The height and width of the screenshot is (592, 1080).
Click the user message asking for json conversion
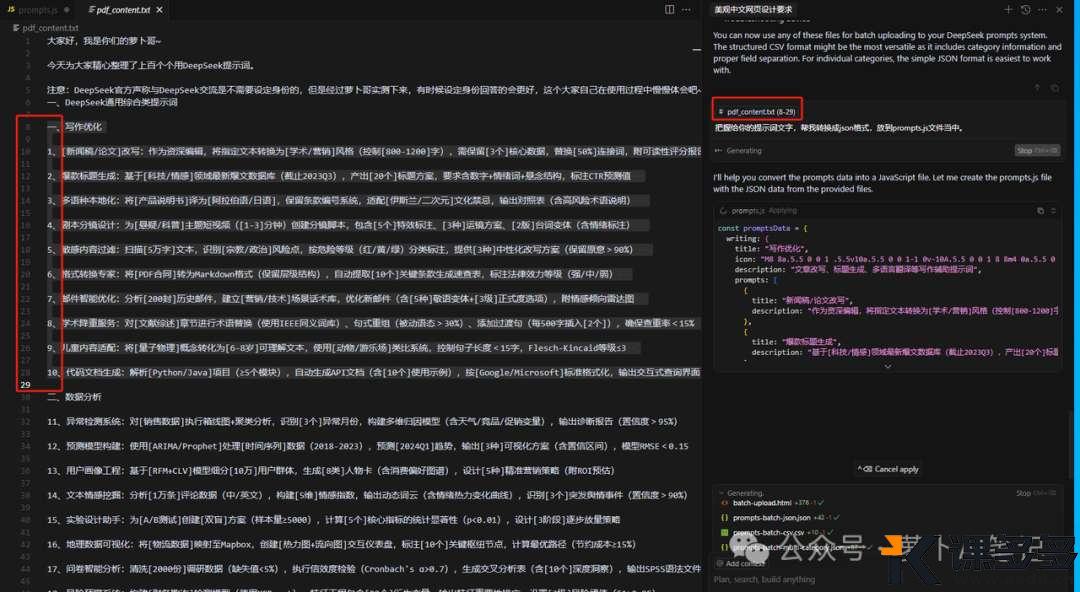838,128
